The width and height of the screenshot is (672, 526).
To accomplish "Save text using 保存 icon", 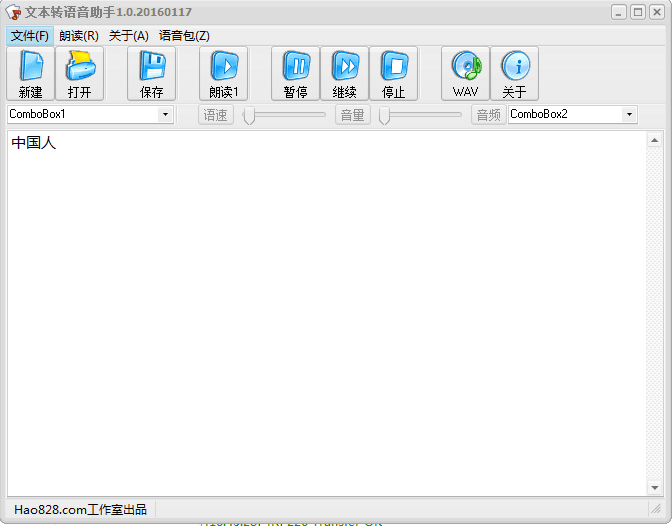I will click(151, 74).
